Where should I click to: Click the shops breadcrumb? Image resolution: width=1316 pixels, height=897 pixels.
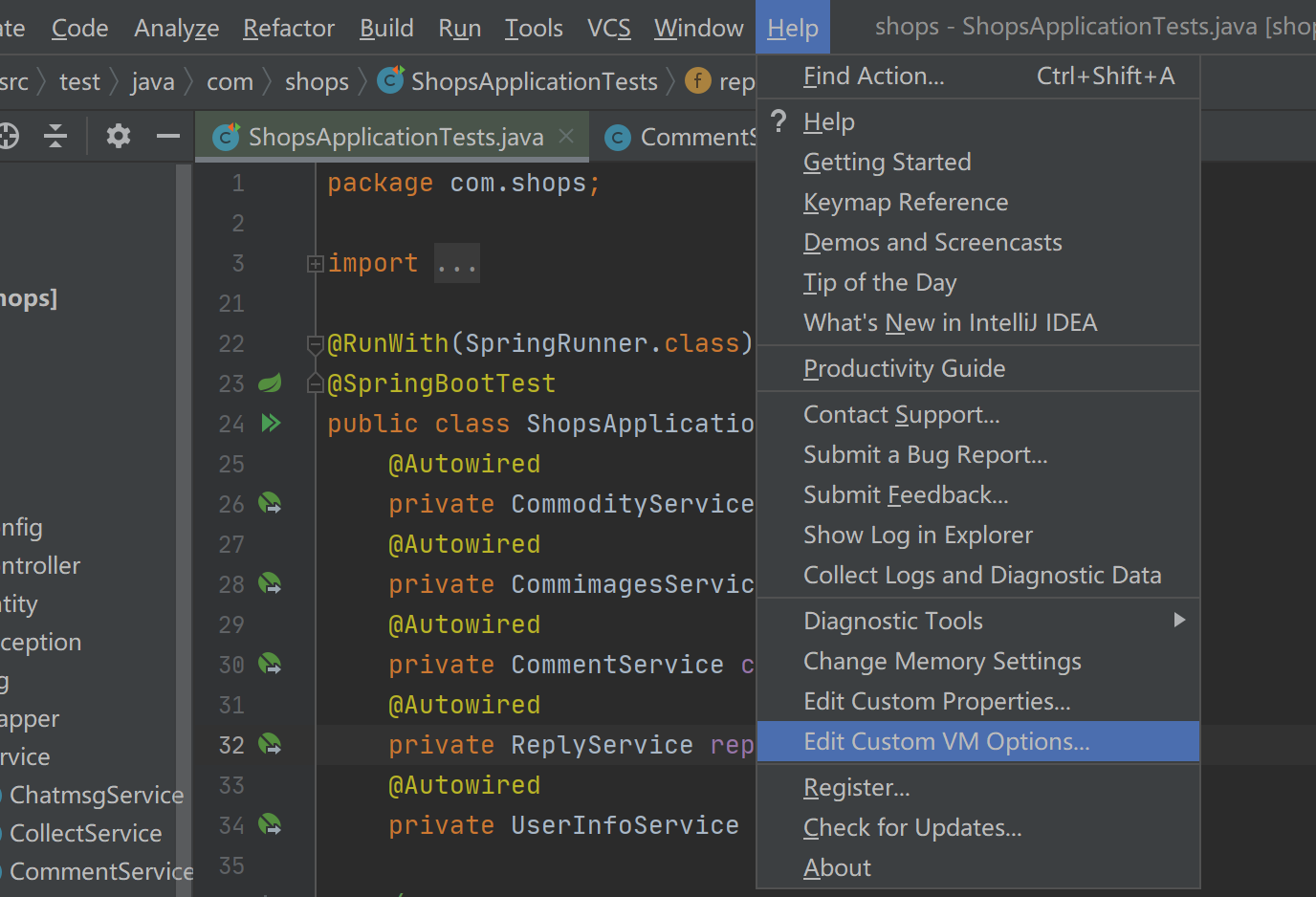[x=317, y=81]
